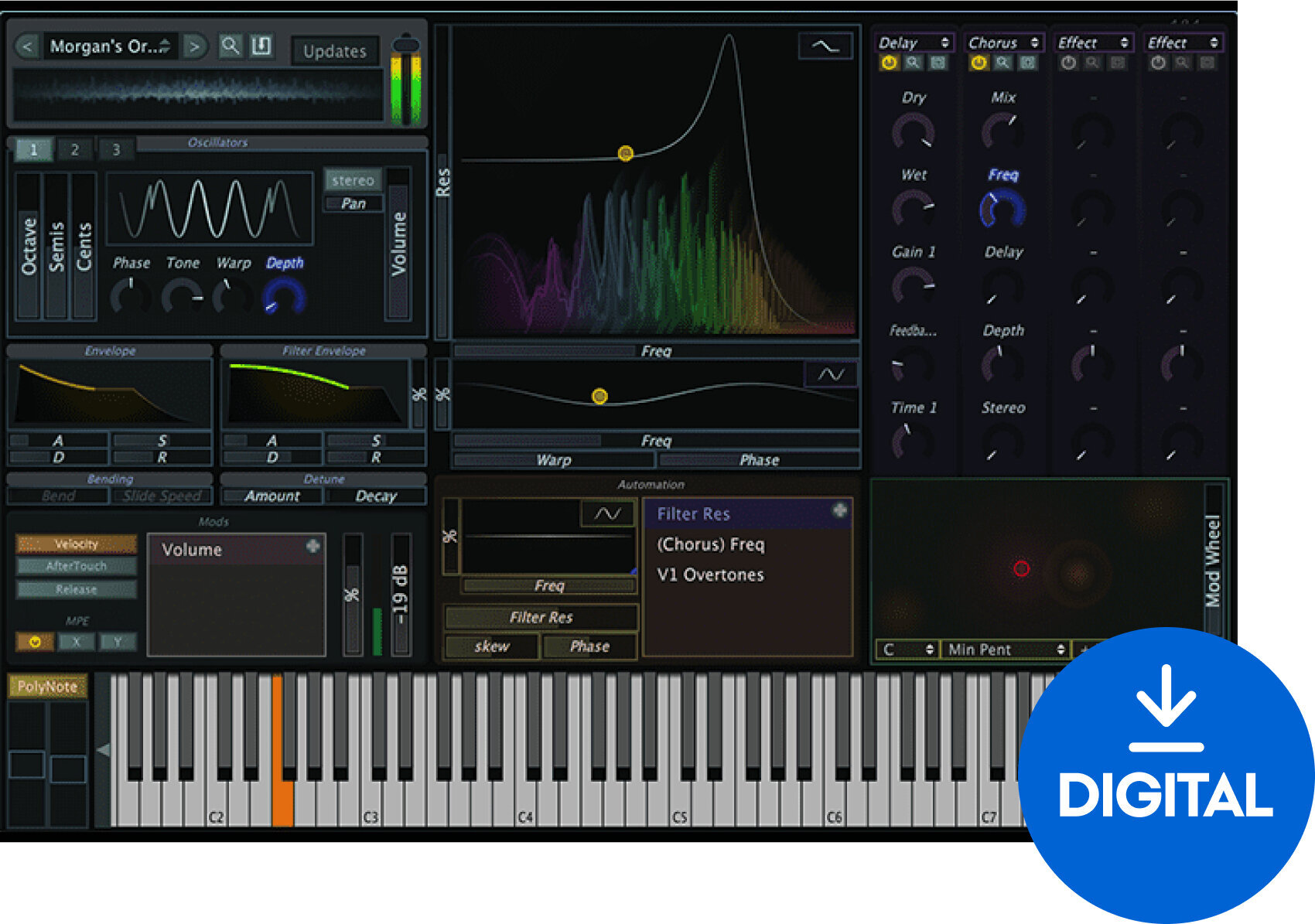Image resolution: width=1315 pixels, height=924 pixels.
Task: Go to previous preset with left arrow
Action: 26,46
